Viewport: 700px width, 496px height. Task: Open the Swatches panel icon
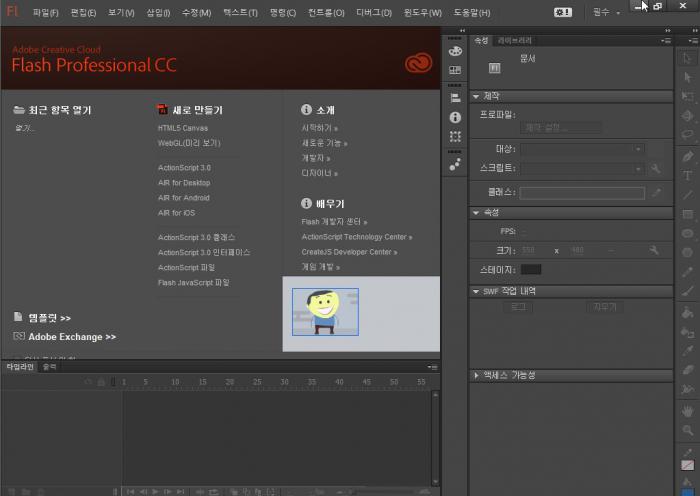pyautogui.click(x=455, y=70)
